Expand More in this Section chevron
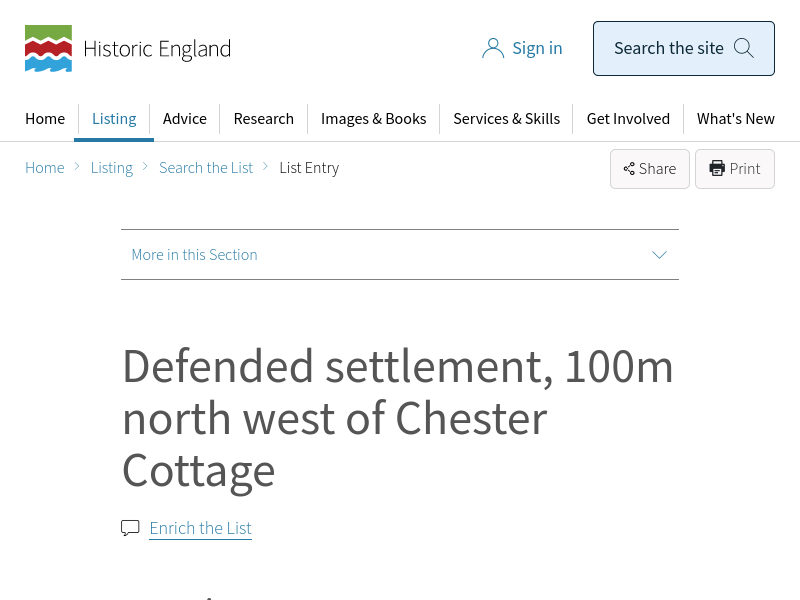This screenshot has width=800, height=600. [x=659, y=255]
